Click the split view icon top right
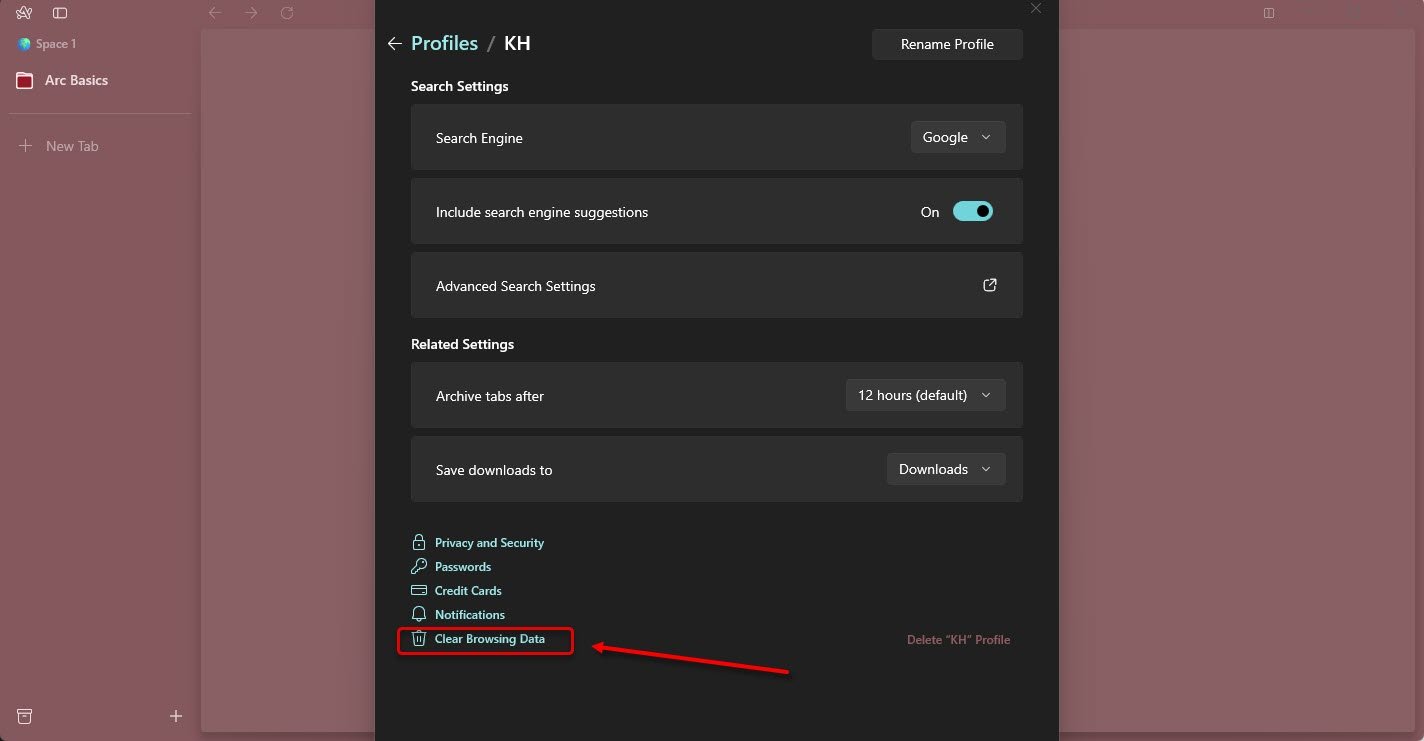This screenshot has height=741, width=1424. [1269, 13]
